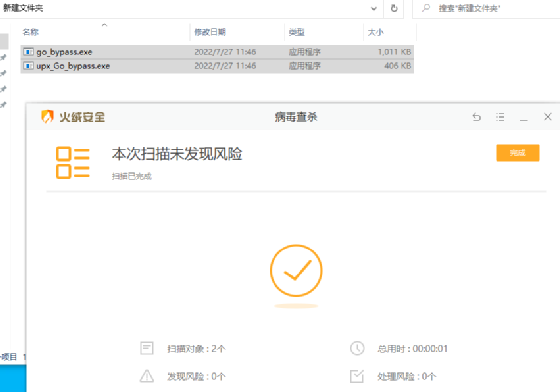This screenshot has width=560, height=392.
Task: Sort files by 类型 column header
Action: click(x=324, y=32)
